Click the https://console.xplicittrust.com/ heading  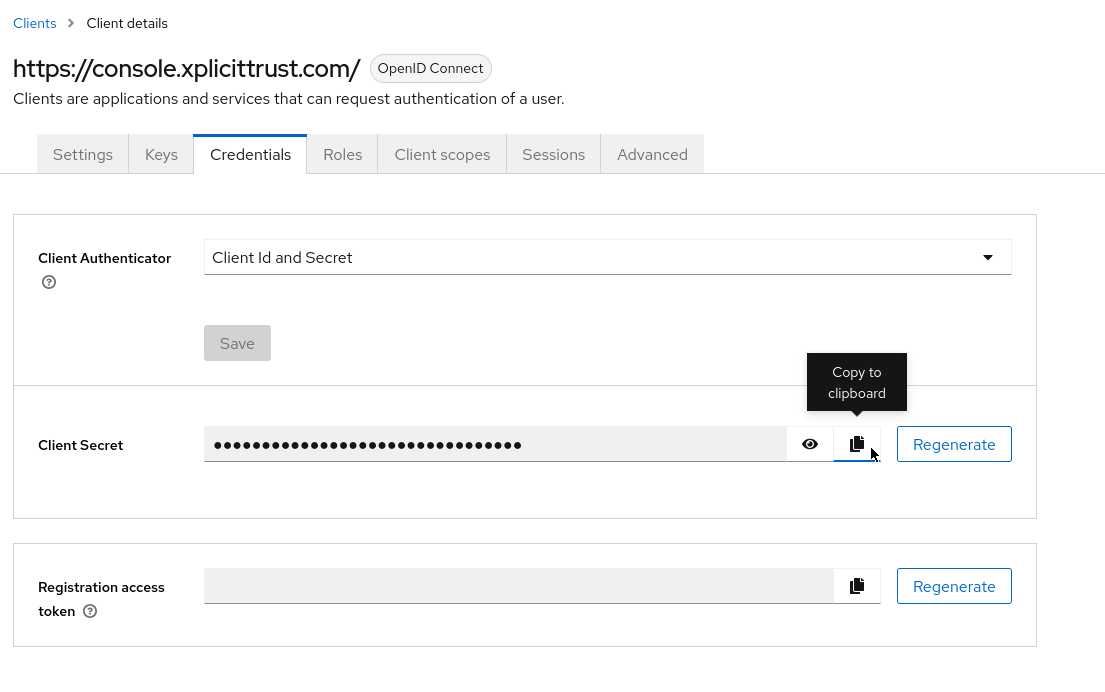(x=187, y=68)
